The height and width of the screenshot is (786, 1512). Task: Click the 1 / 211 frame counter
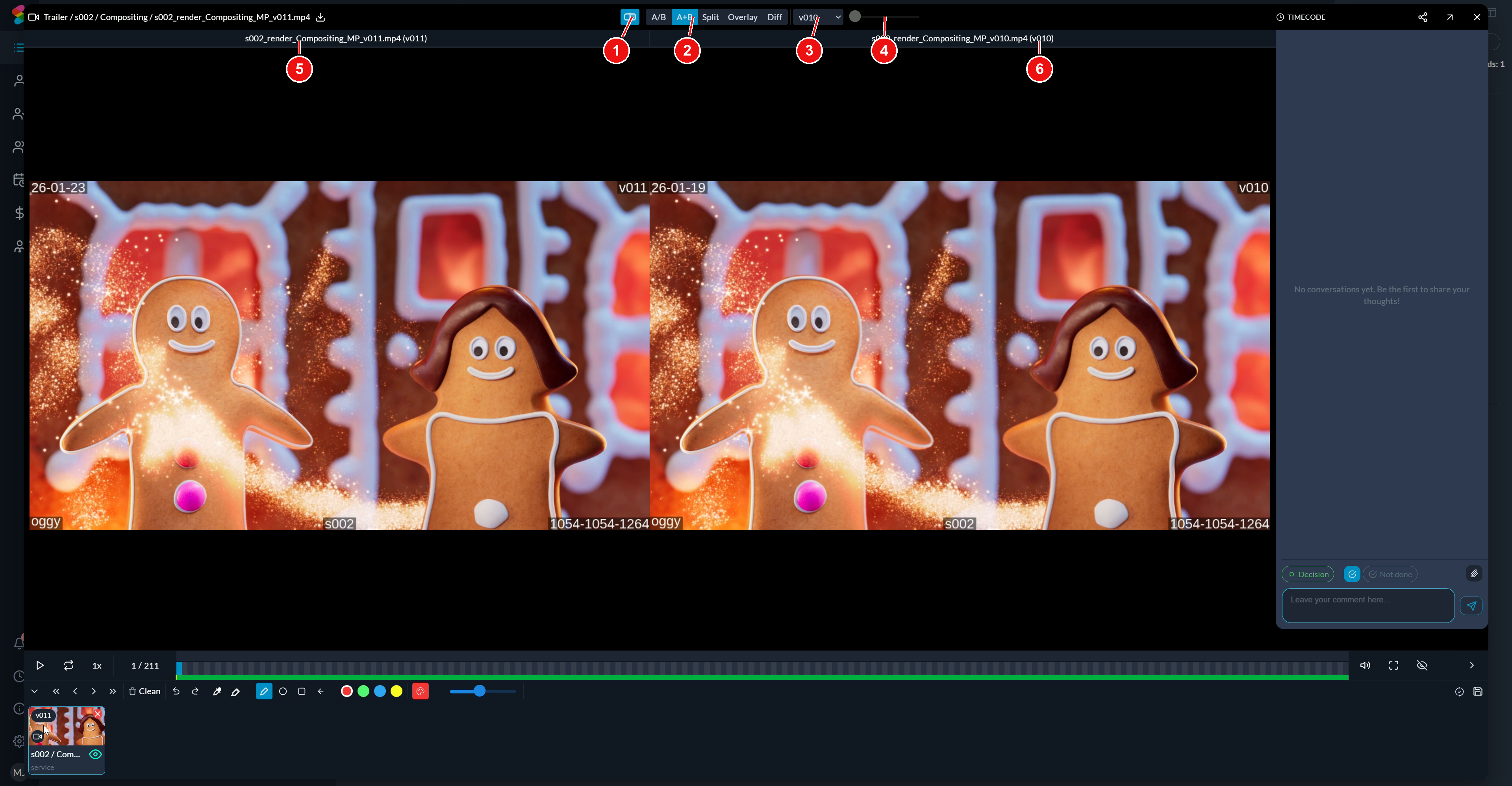145,665
